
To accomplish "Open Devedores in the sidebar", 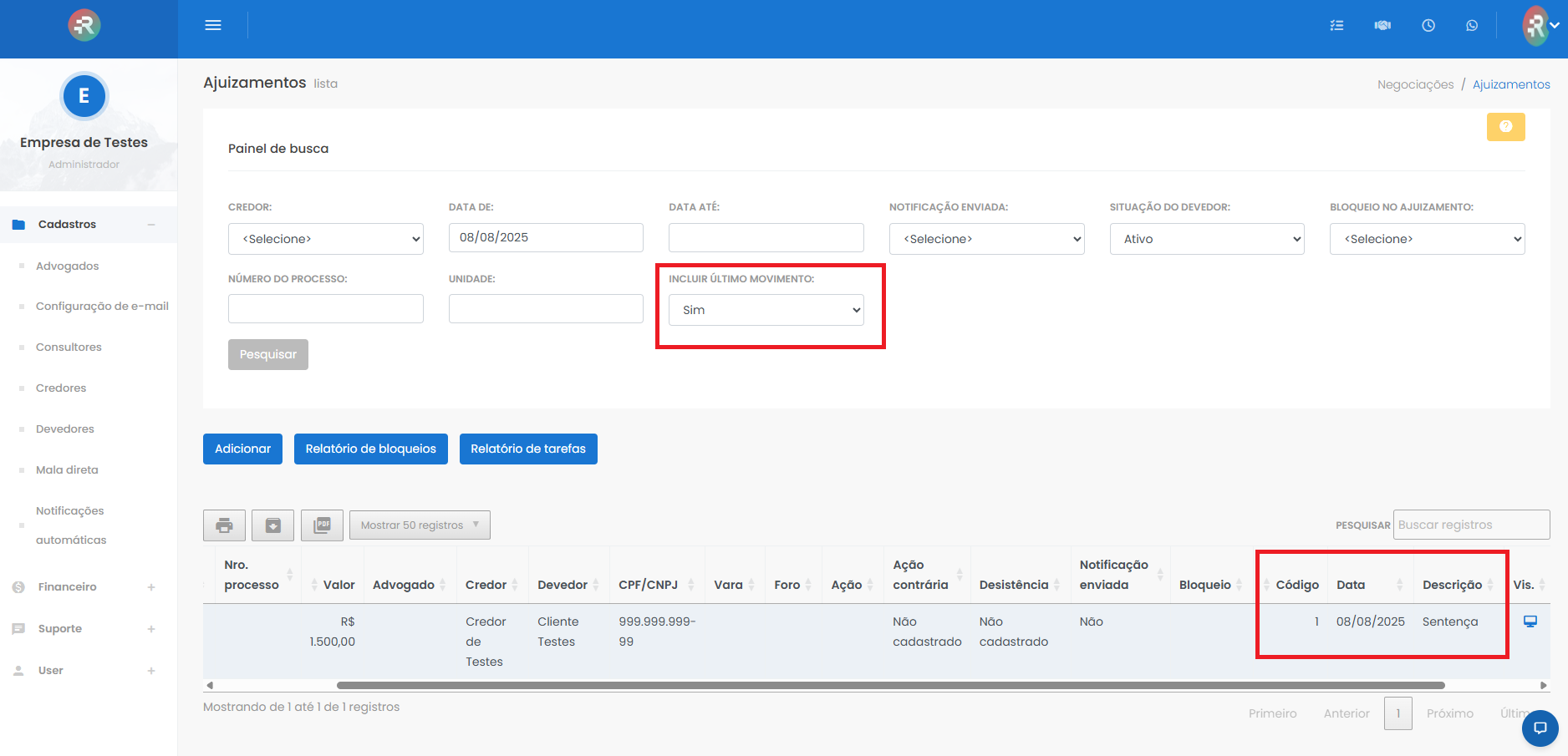I will click(x=65, y=429).
